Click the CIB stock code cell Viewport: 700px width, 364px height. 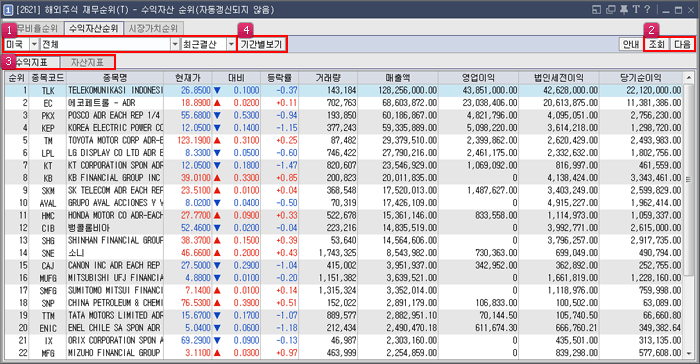(48, 228)
